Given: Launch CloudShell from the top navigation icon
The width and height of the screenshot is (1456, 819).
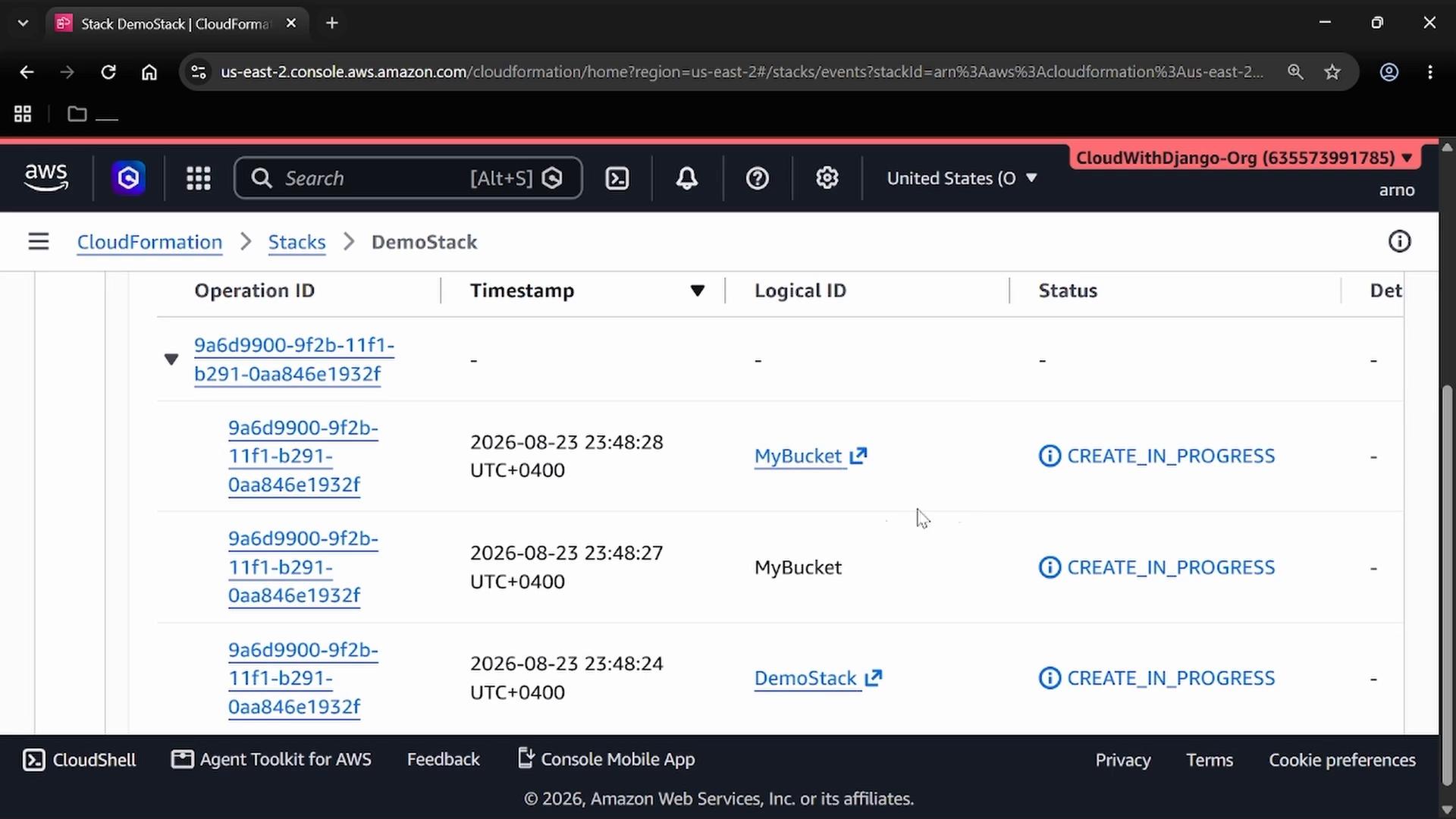Looking at the screenshot, I should point(617,178).
